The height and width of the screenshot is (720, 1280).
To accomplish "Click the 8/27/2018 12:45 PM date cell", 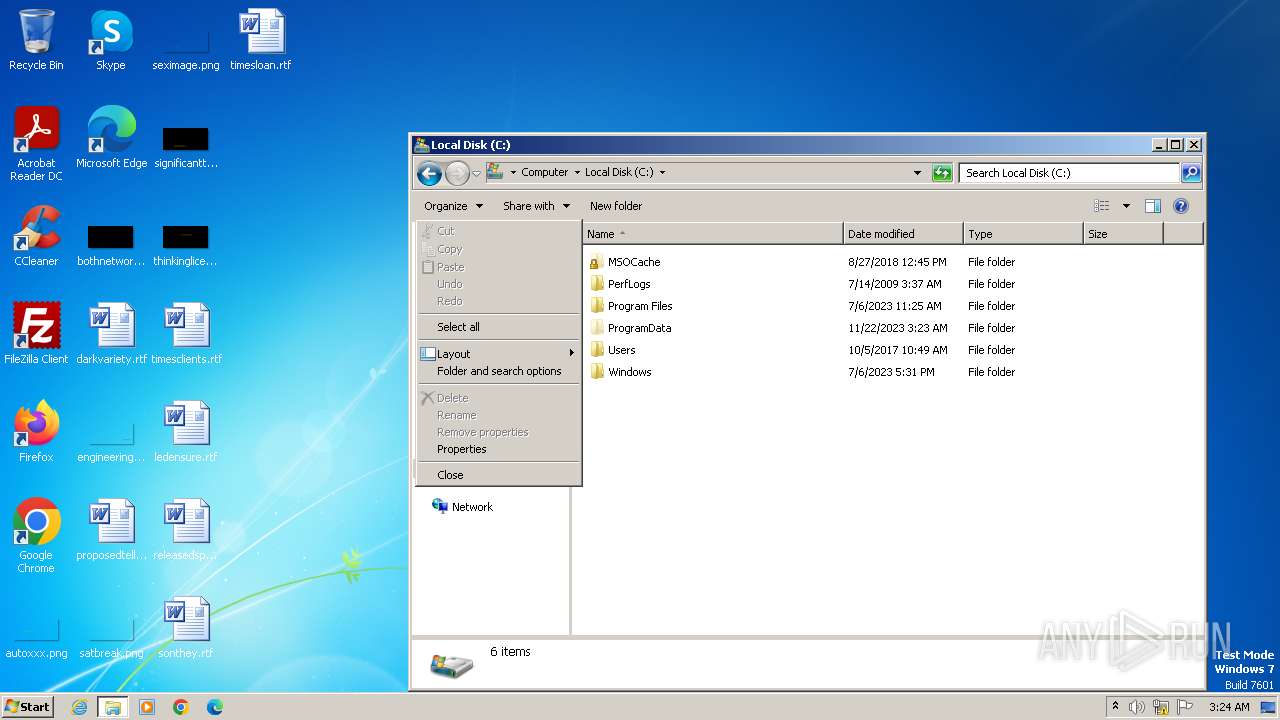I will (x=897, y=262).
